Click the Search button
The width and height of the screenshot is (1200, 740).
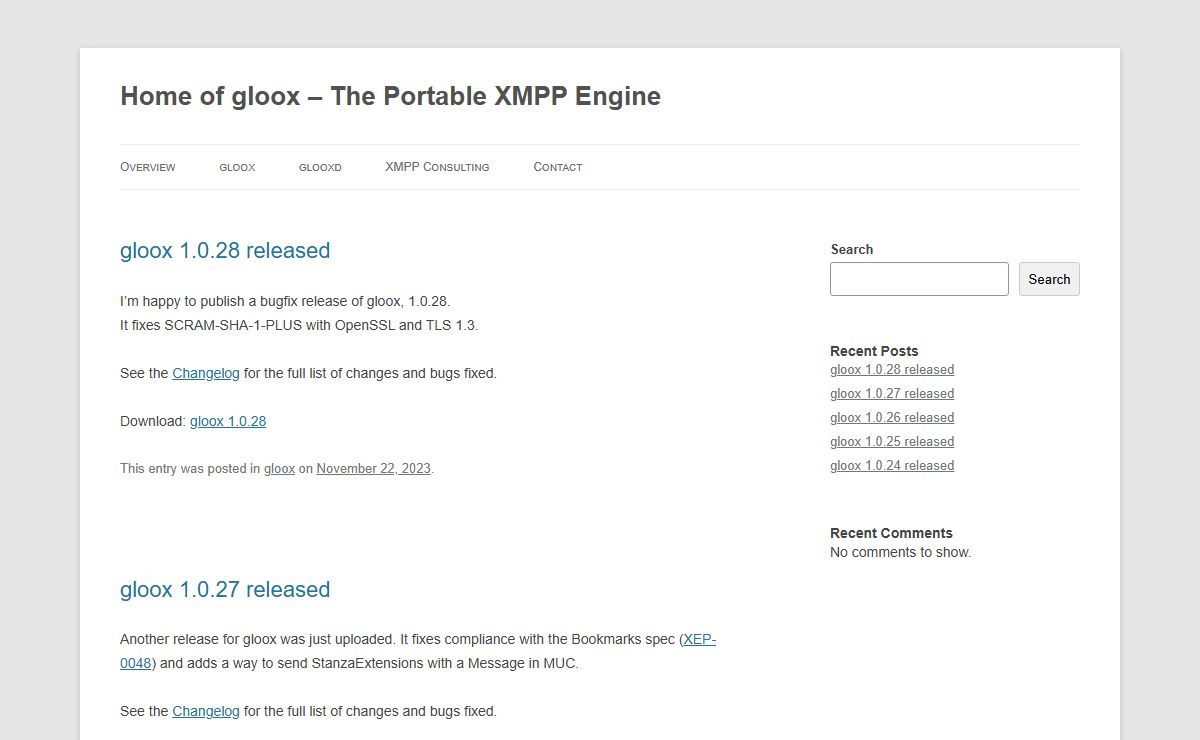[1049, 279]
